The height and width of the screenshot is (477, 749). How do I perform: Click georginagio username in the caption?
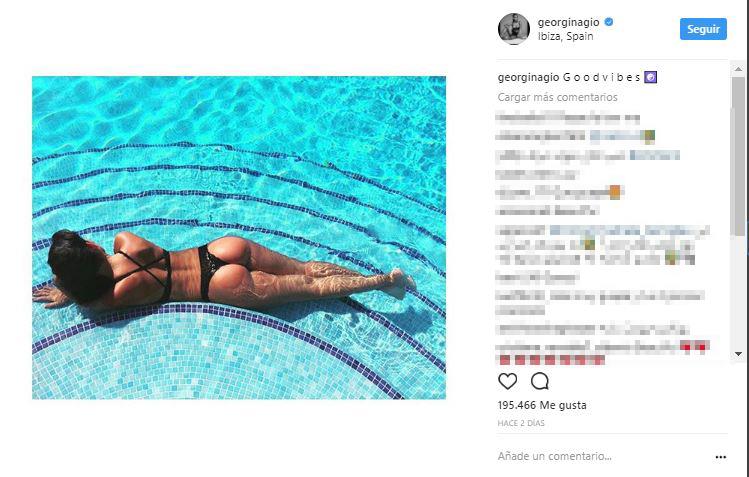(528, 77)
